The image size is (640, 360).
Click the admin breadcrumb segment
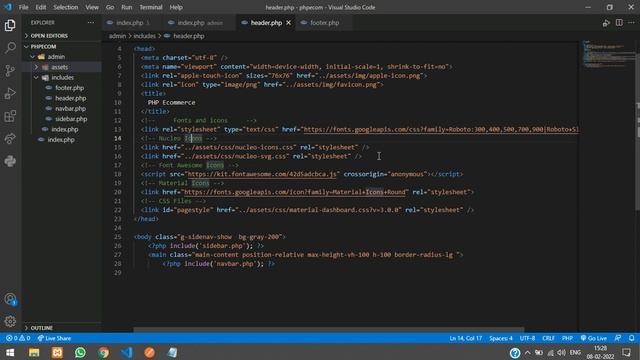coord(117,36)
